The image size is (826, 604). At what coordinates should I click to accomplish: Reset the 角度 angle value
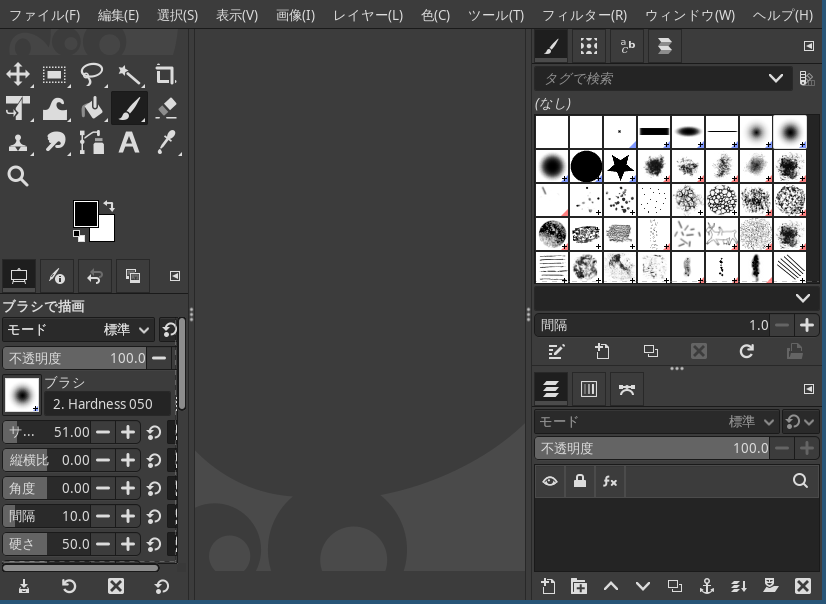[x=154, y=488]
